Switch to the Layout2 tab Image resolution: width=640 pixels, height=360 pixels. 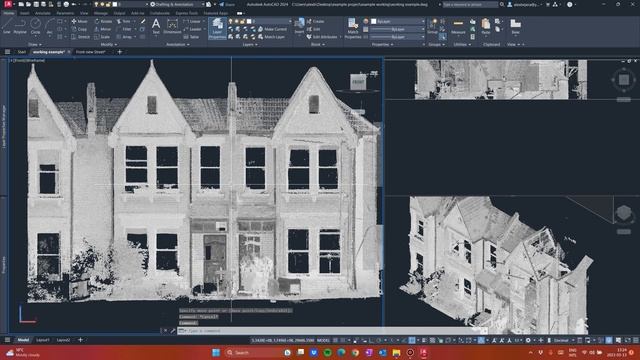click(x=63, y=340)
